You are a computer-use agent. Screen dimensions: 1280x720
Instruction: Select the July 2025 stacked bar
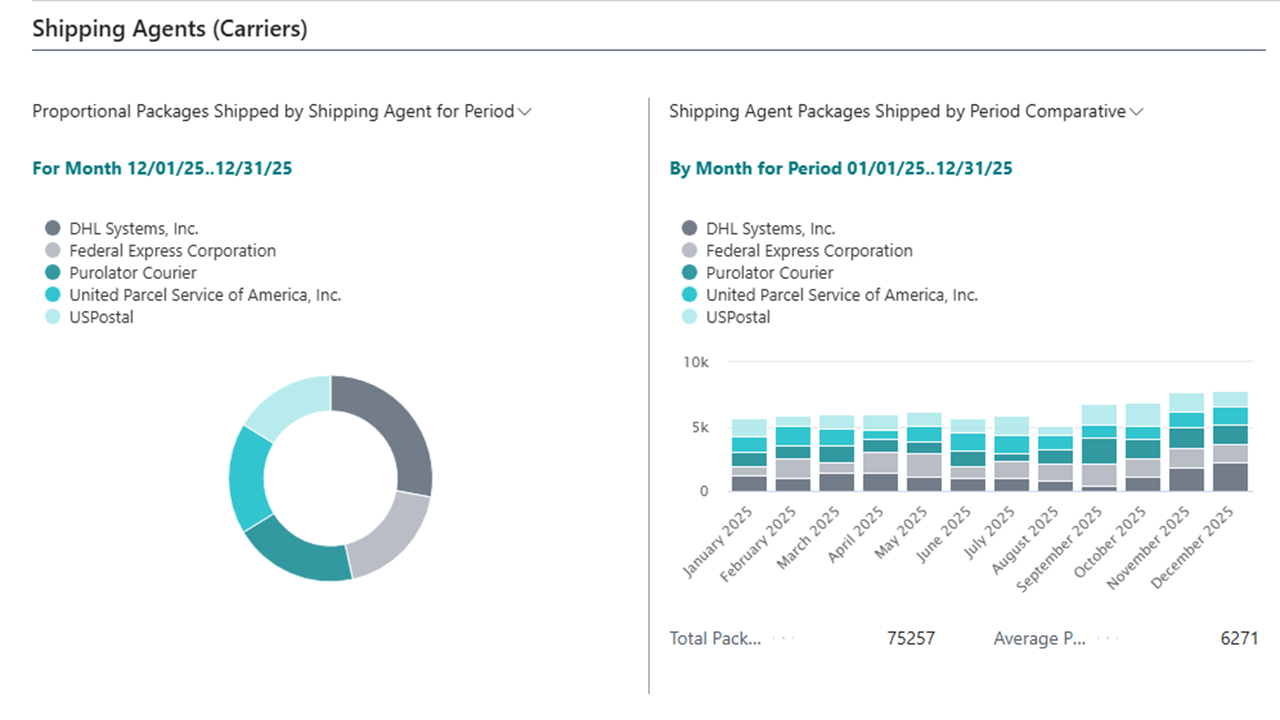(1012, 454)
